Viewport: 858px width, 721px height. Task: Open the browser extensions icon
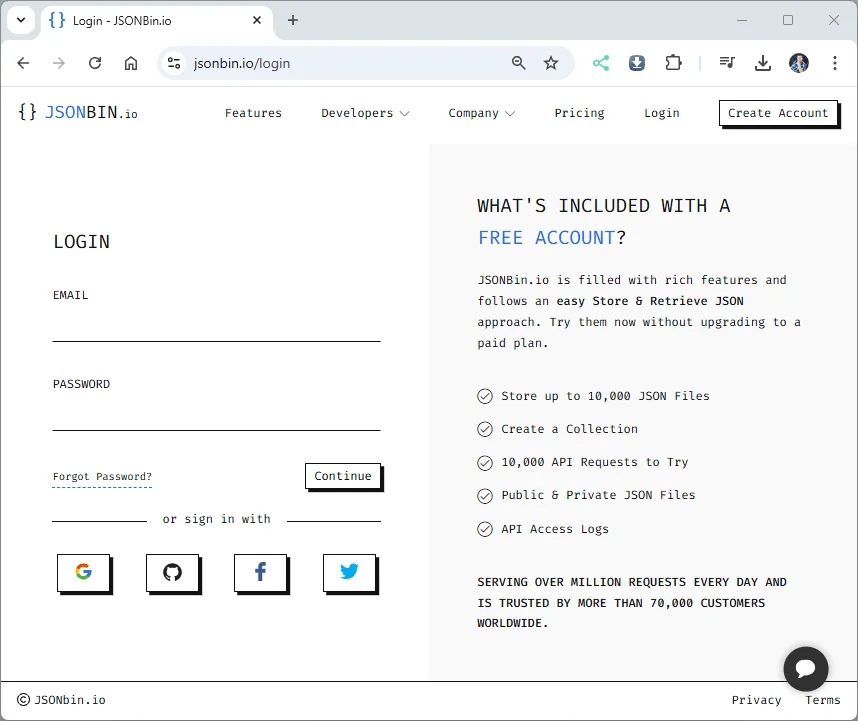point(673,62)
